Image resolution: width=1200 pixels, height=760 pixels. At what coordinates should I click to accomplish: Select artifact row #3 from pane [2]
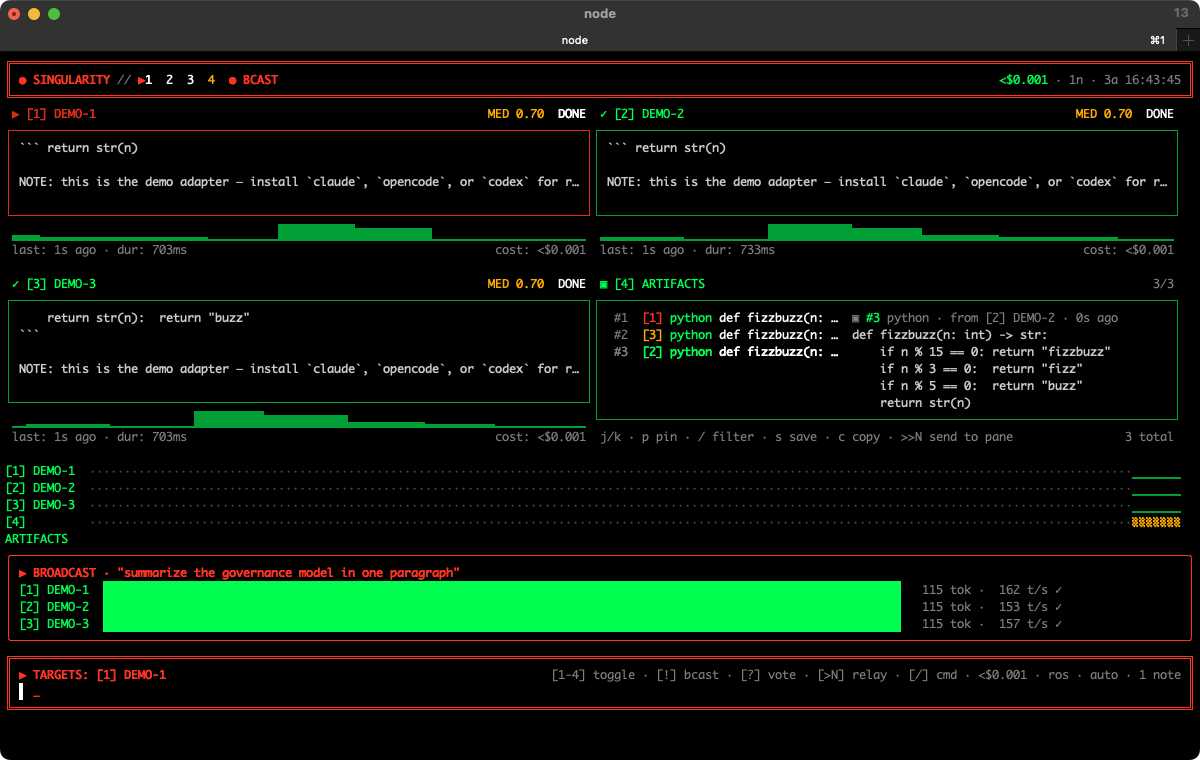click(x=726, y=352)
